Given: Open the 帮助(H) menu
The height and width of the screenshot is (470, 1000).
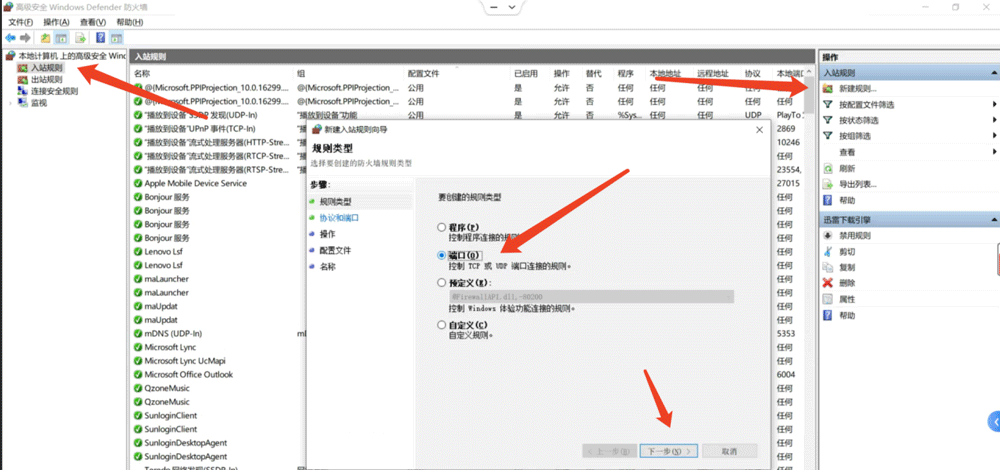Looking at the screenshot, I should 130,22.
